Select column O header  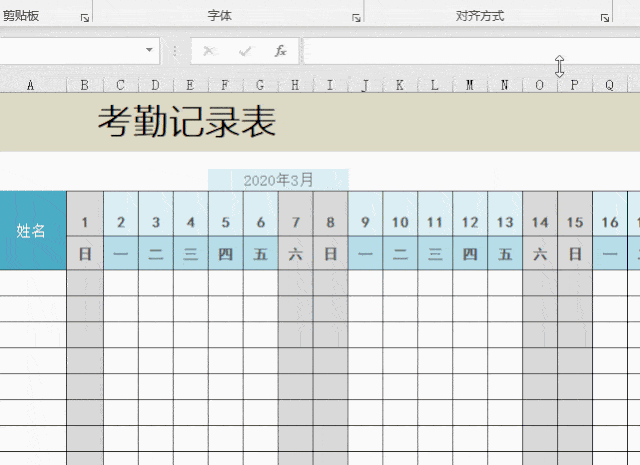click(540, 85)
